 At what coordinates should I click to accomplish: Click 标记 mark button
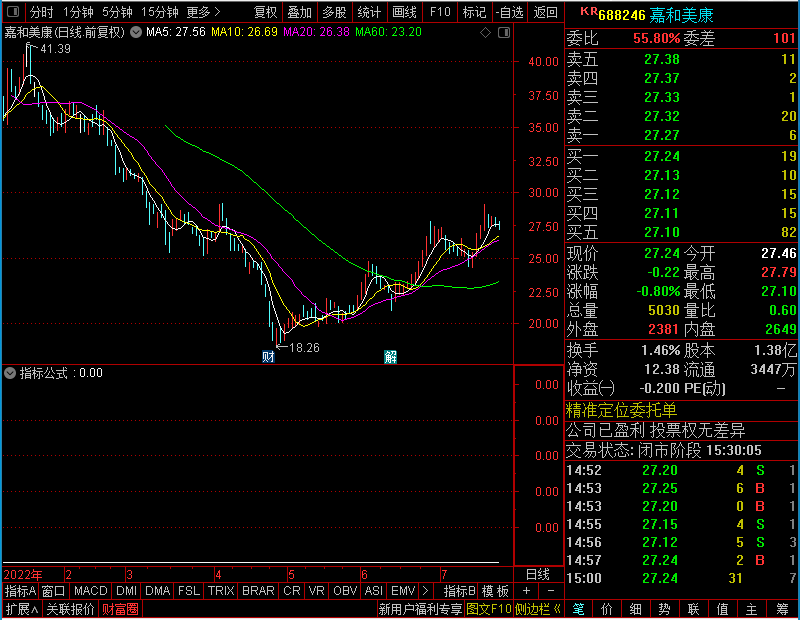474,12
